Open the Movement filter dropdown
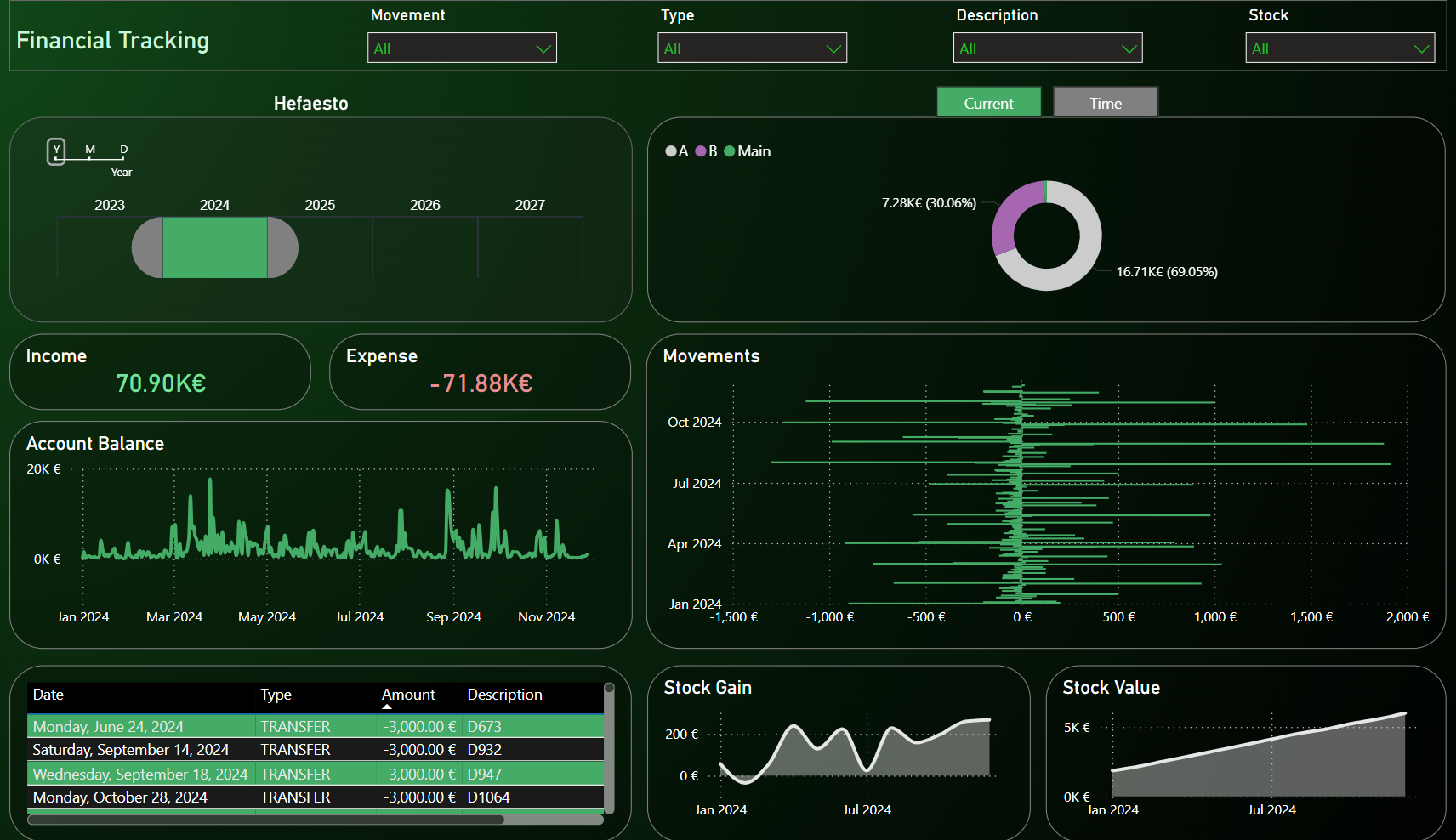The width and height of the screenshot is (1456, 840). 462,48
